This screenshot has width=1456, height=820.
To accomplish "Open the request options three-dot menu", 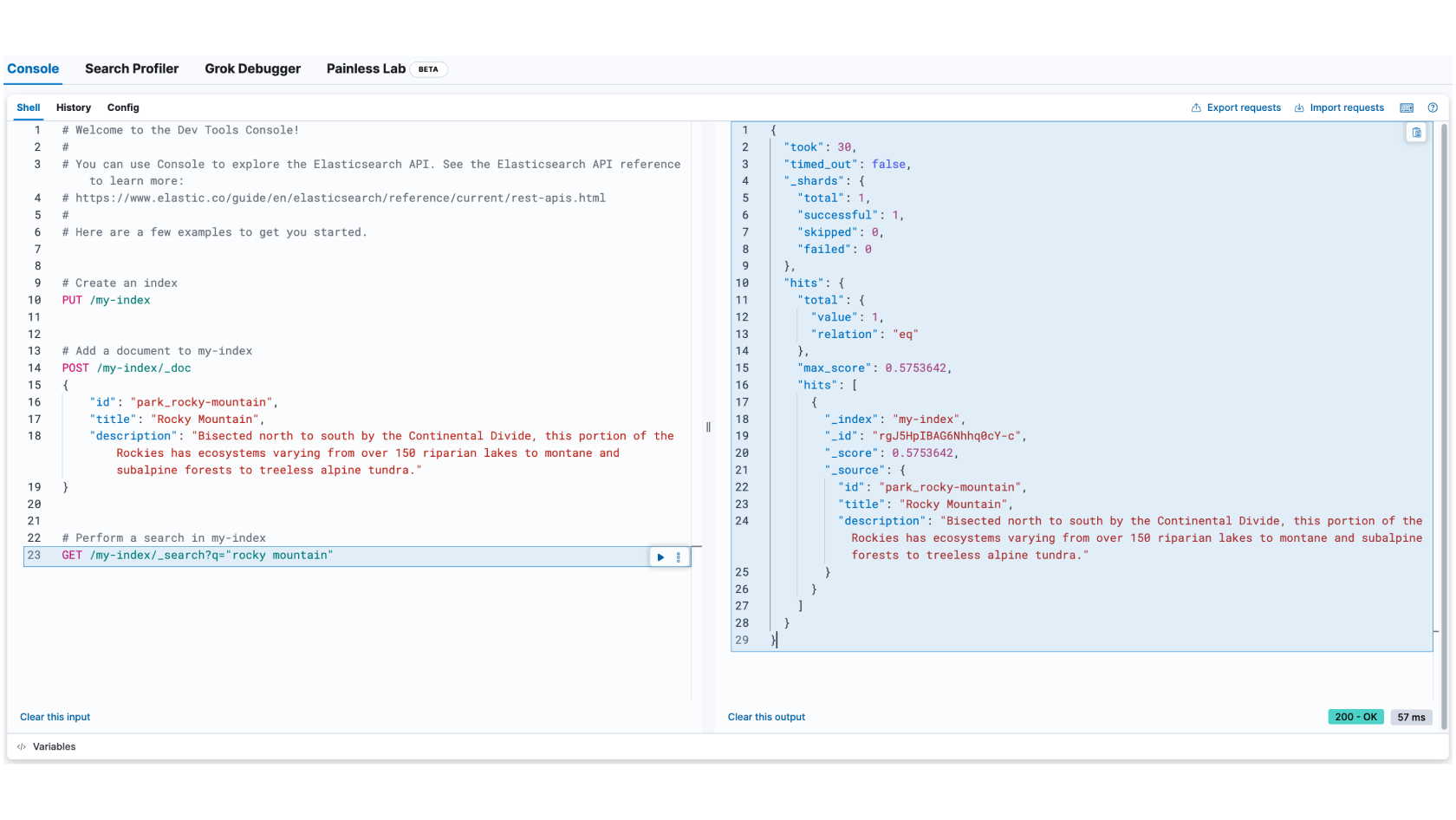I will point(679,557).
